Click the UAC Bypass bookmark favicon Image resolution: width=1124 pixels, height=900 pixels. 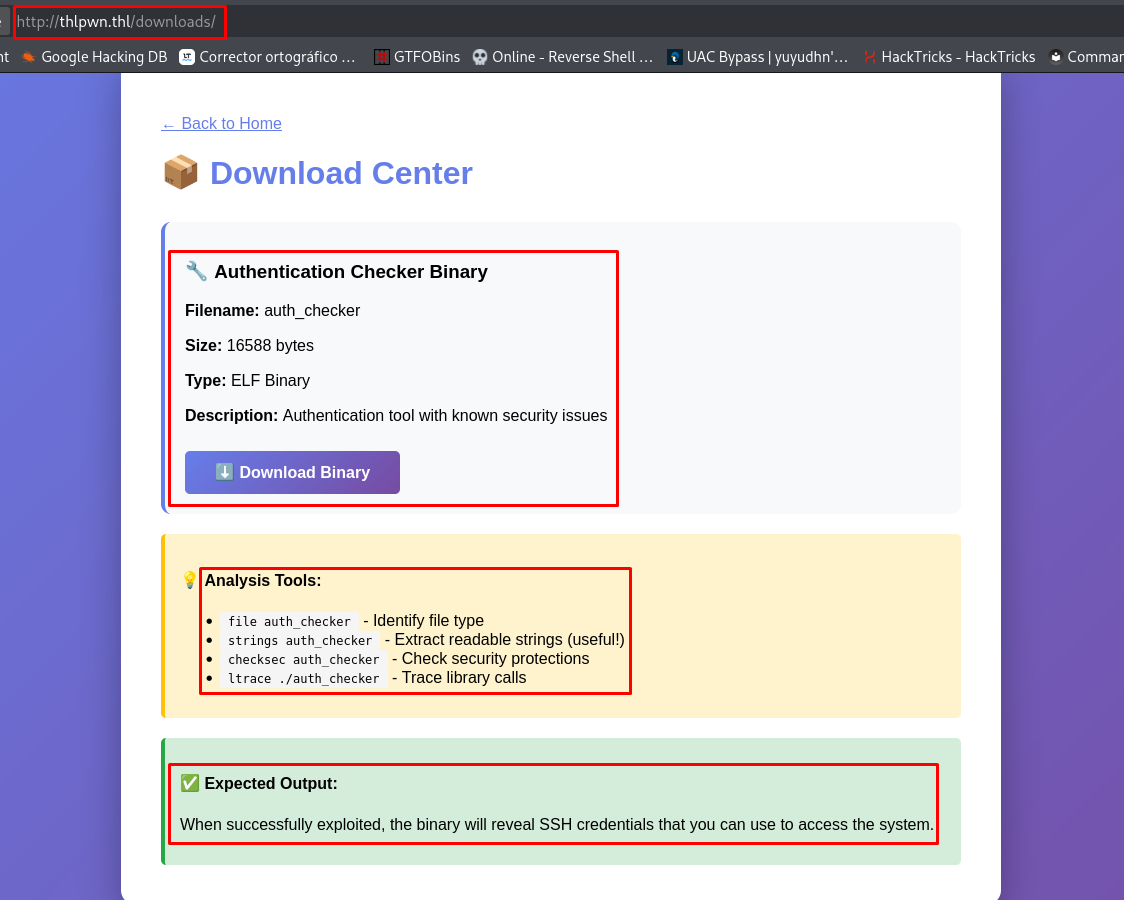click(x=675, y=57)
